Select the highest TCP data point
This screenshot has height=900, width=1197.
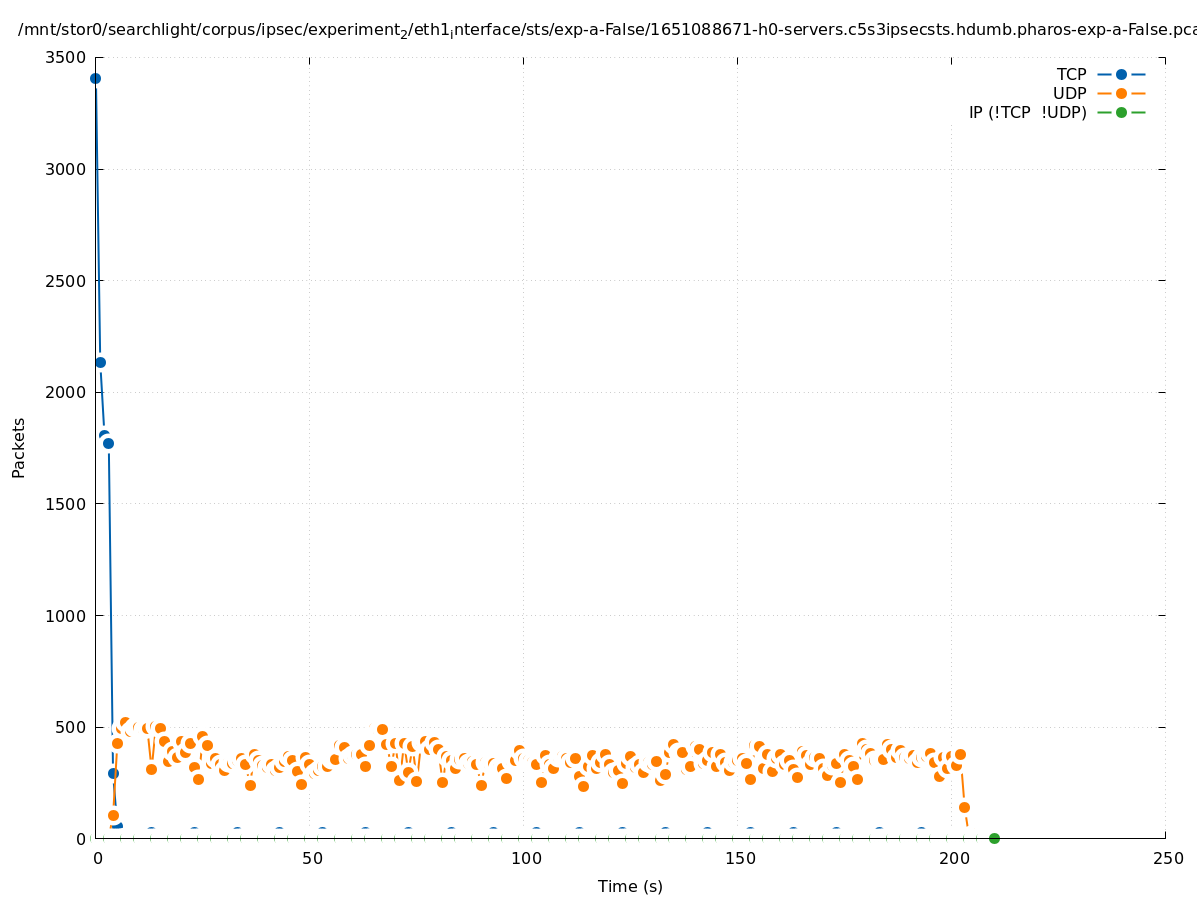coord(95,78)
